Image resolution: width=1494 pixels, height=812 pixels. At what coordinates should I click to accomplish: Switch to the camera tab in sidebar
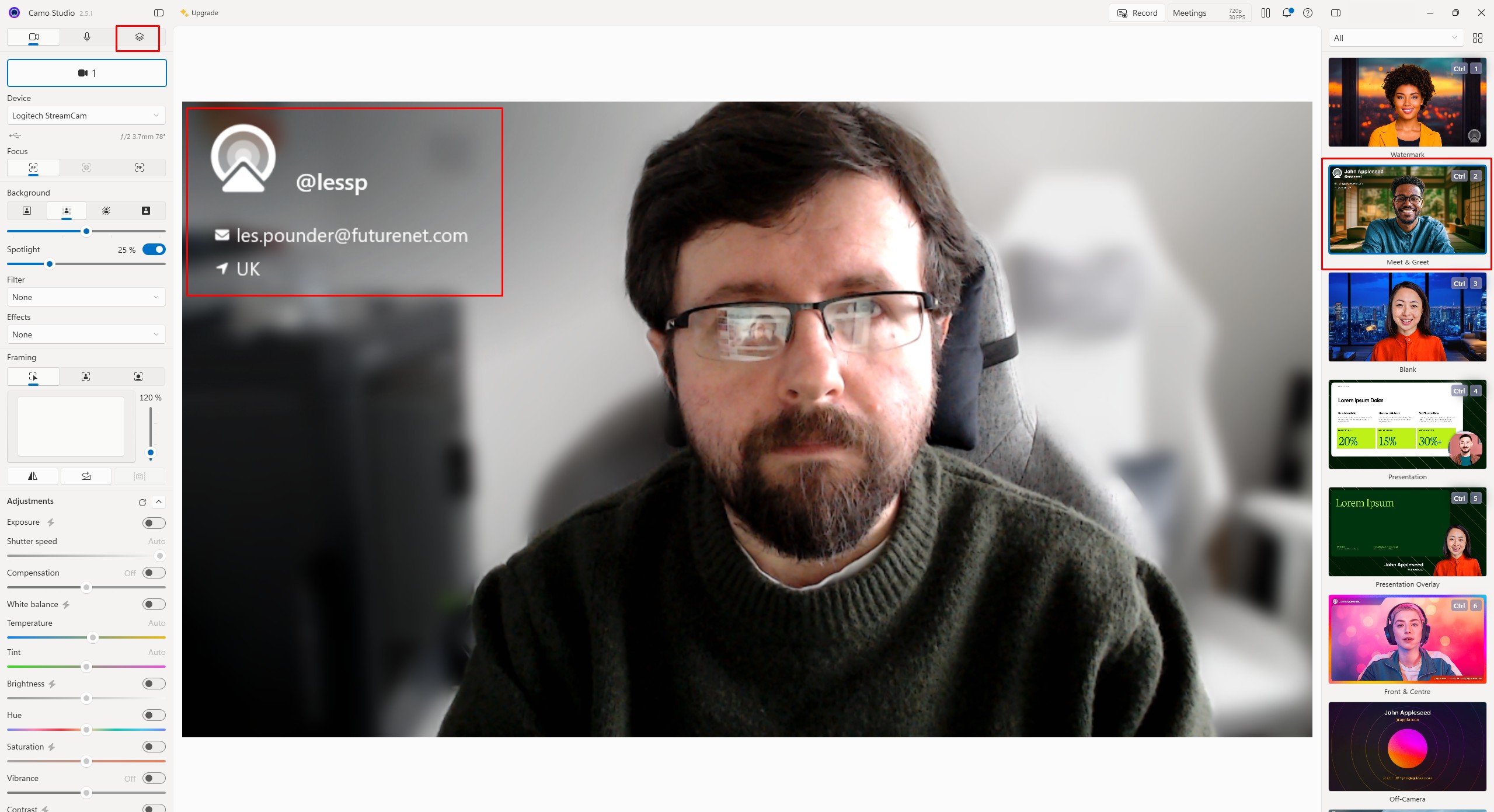click(33, 36)
